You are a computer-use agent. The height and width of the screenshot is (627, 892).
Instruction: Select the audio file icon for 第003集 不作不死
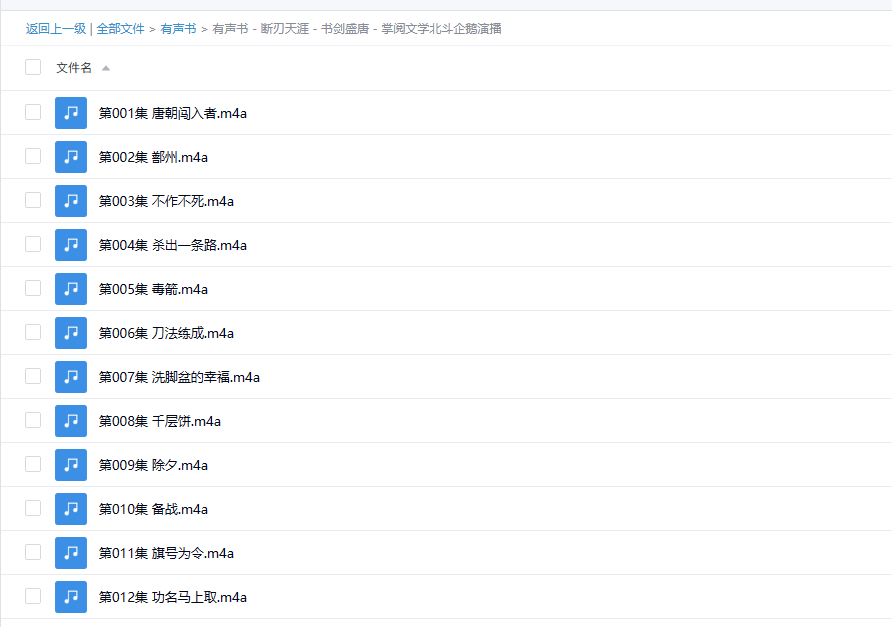point(70,200)
